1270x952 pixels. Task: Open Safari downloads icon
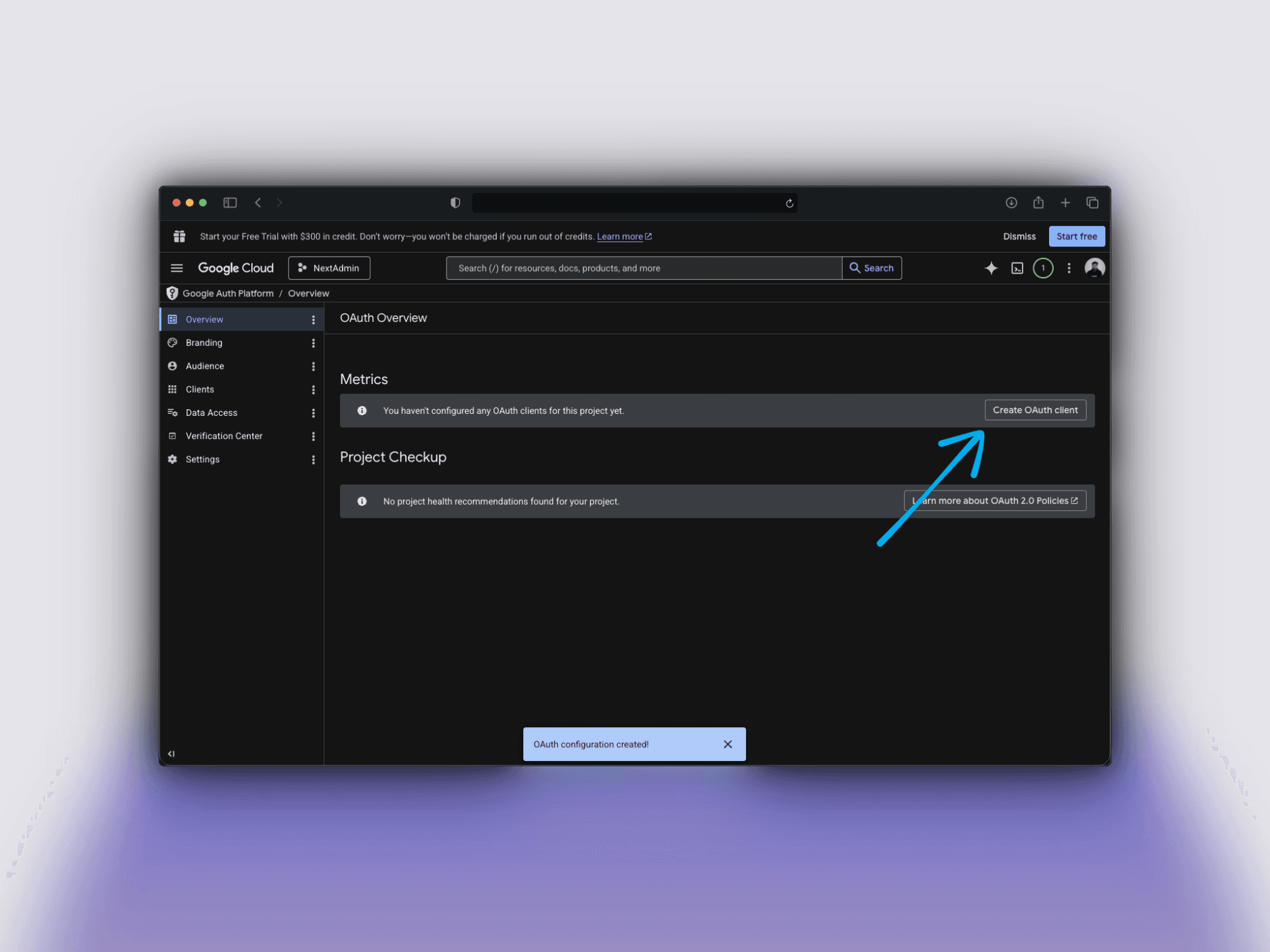[x=1011, y=203]
